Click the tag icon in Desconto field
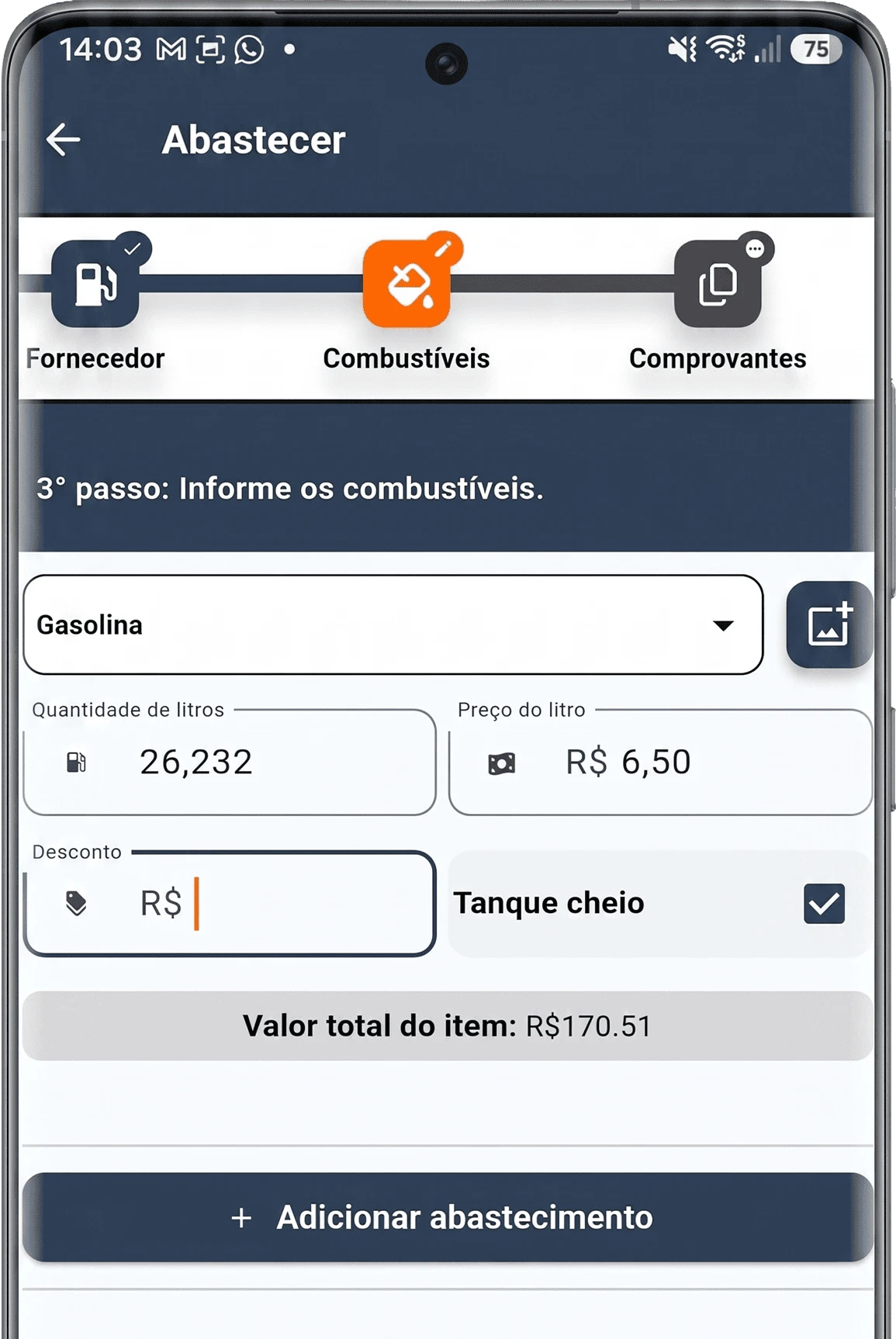Viewport: 896px width, 1339px height. 76,904
